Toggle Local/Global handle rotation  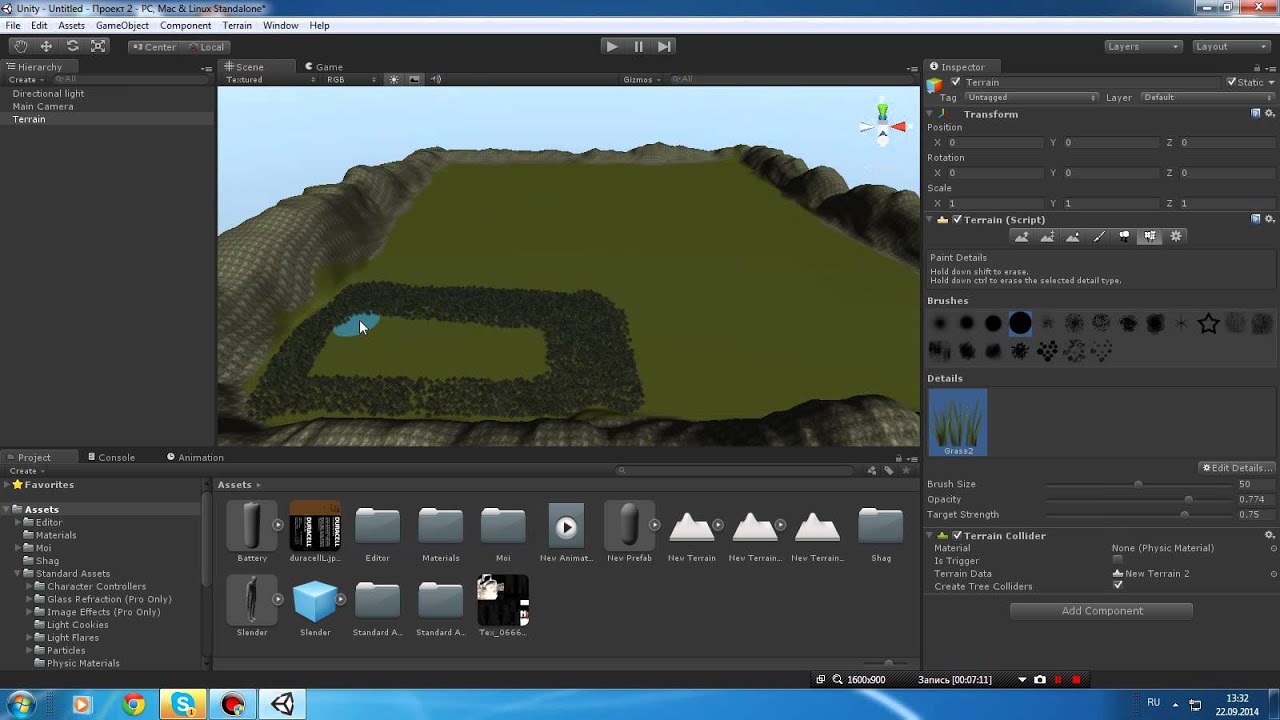click(205, 46)
